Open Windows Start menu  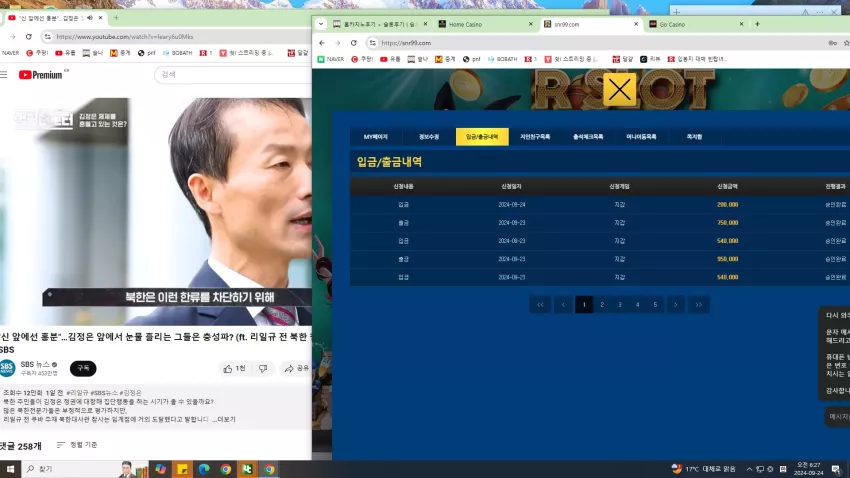(10, 469)
